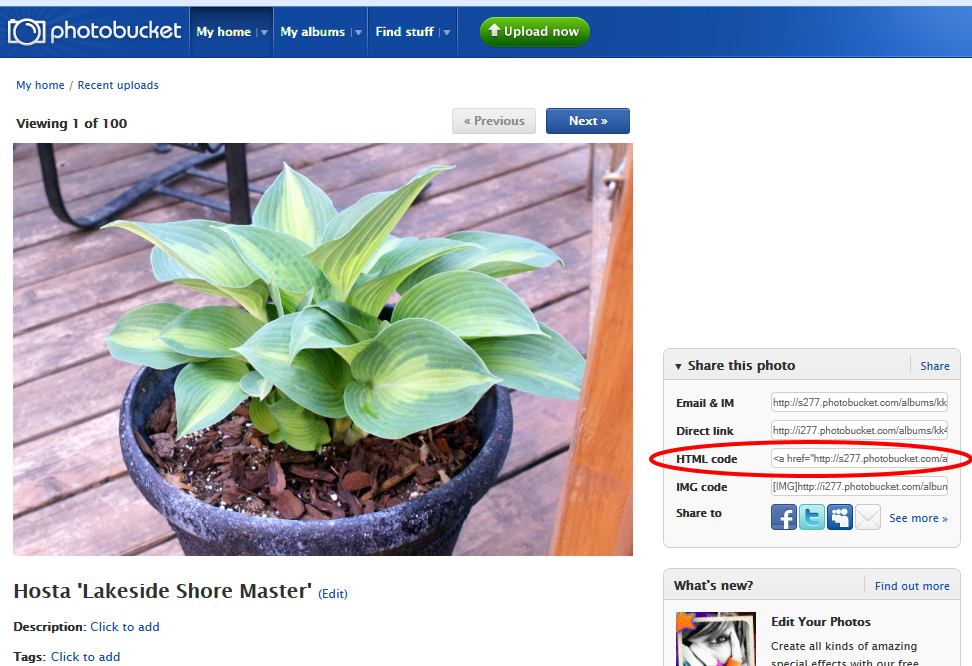Open the My albums dropdown arrow
This screenshot has width=972, height=666.
pos(358,32)
